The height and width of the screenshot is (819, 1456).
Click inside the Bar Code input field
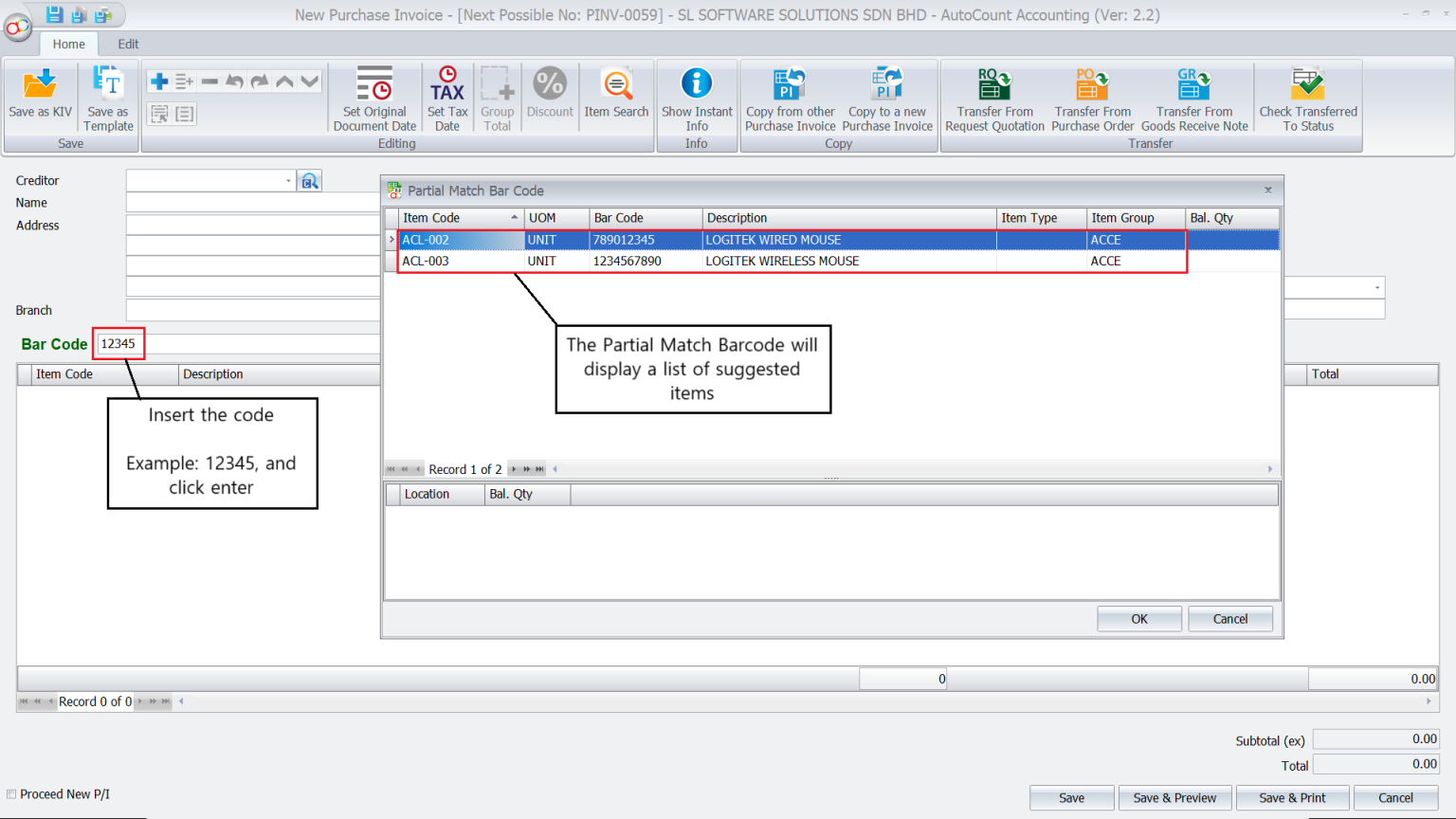click(x=117, y=343)
